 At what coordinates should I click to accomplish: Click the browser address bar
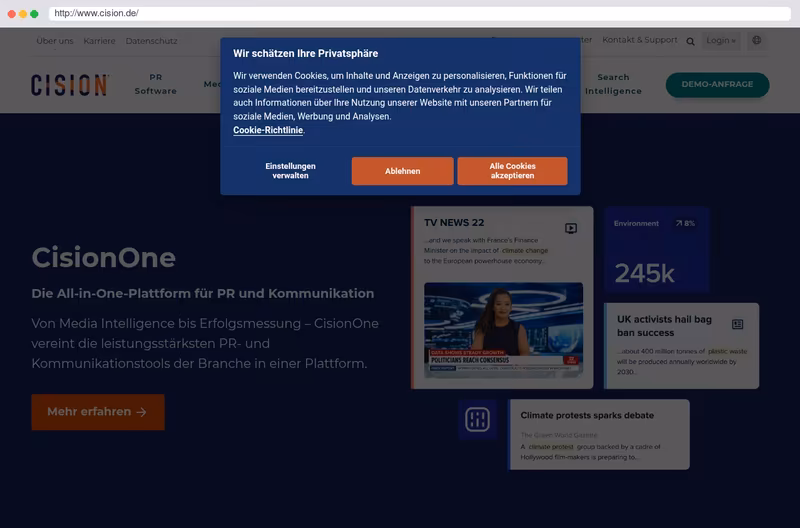pyautogui.click(x=419, y=13)
